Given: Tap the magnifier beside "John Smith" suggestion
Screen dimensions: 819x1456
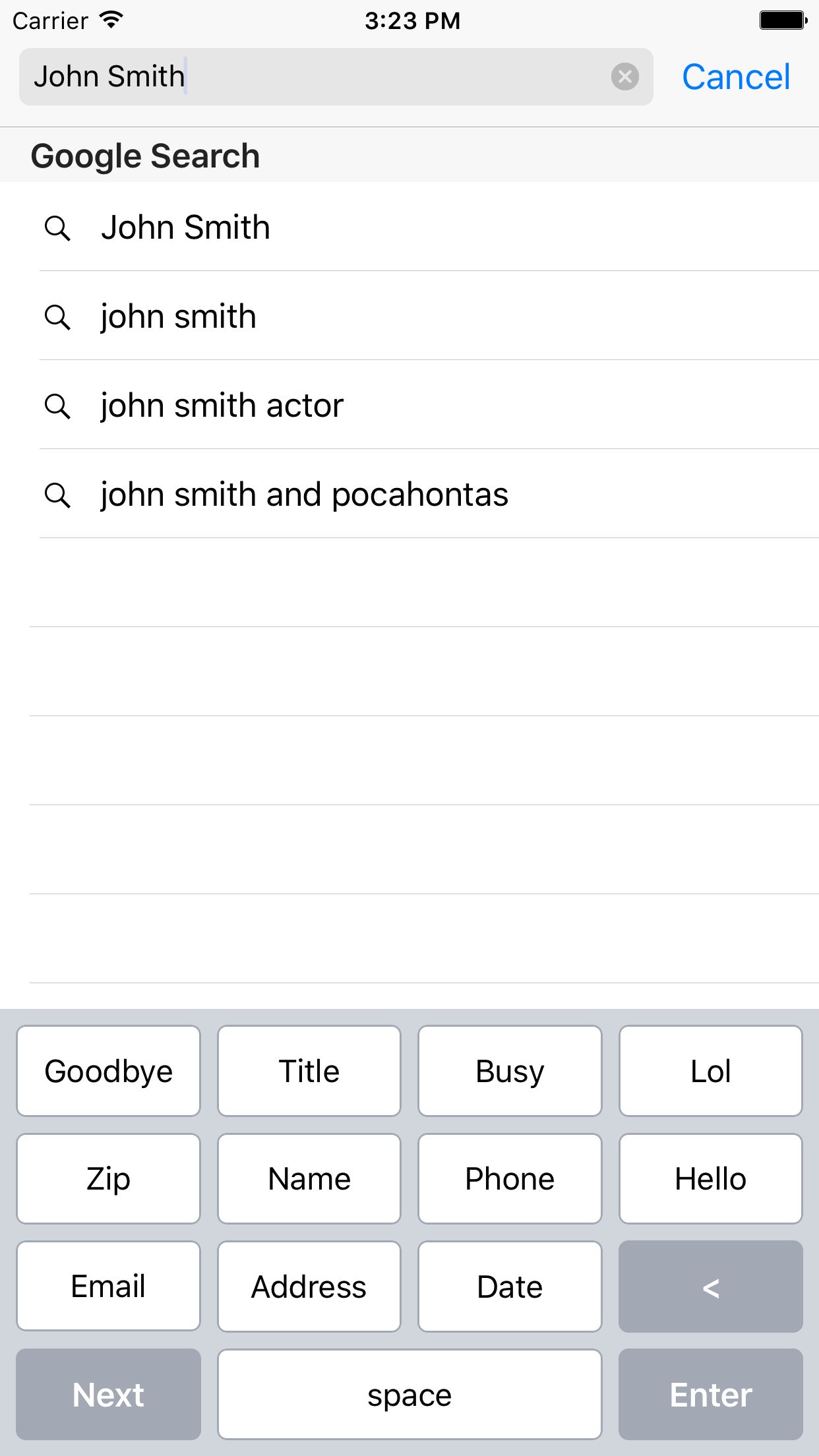Looking at the screenshot, I should point(57,228).
